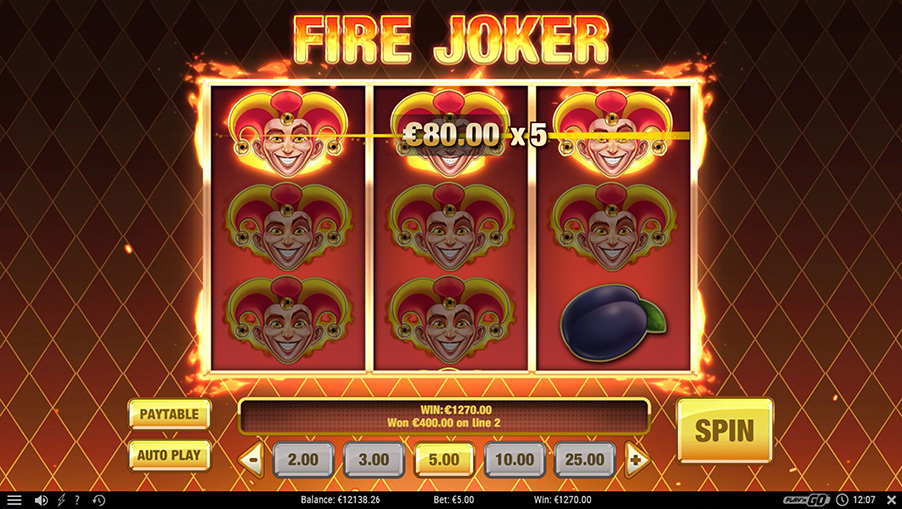Hit the SPIN button

(x=725, y=430)
